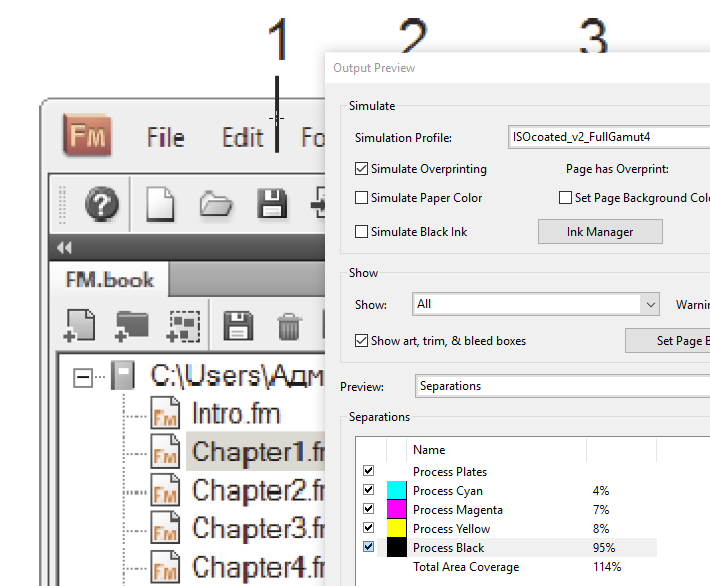Click the Save Book floppy icon
This screenshot has height=586, width=710.
click(x=238, y=326)
